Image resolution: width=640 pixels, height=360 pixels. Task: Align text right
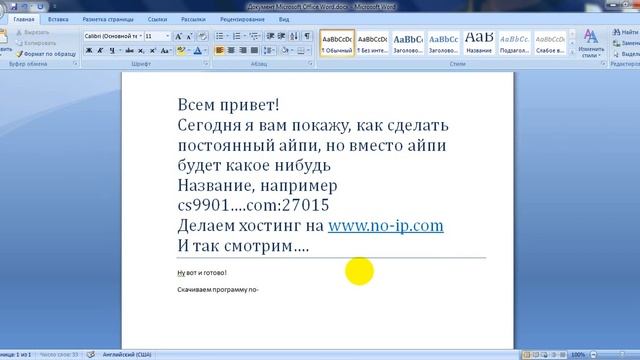(x=243, y=51)
